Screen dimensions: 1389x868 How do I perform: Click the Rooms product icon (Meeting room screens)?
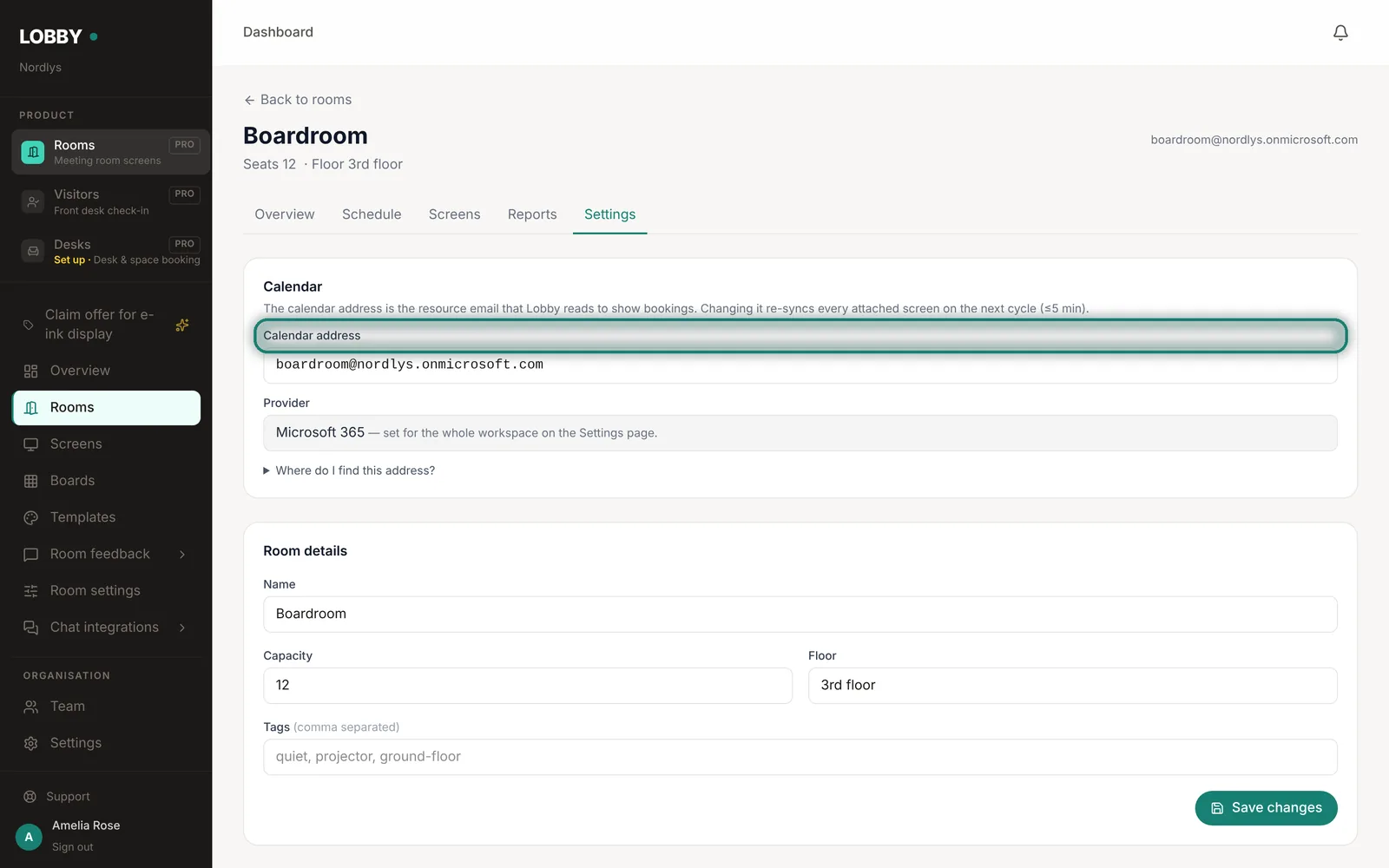point(33,152)
